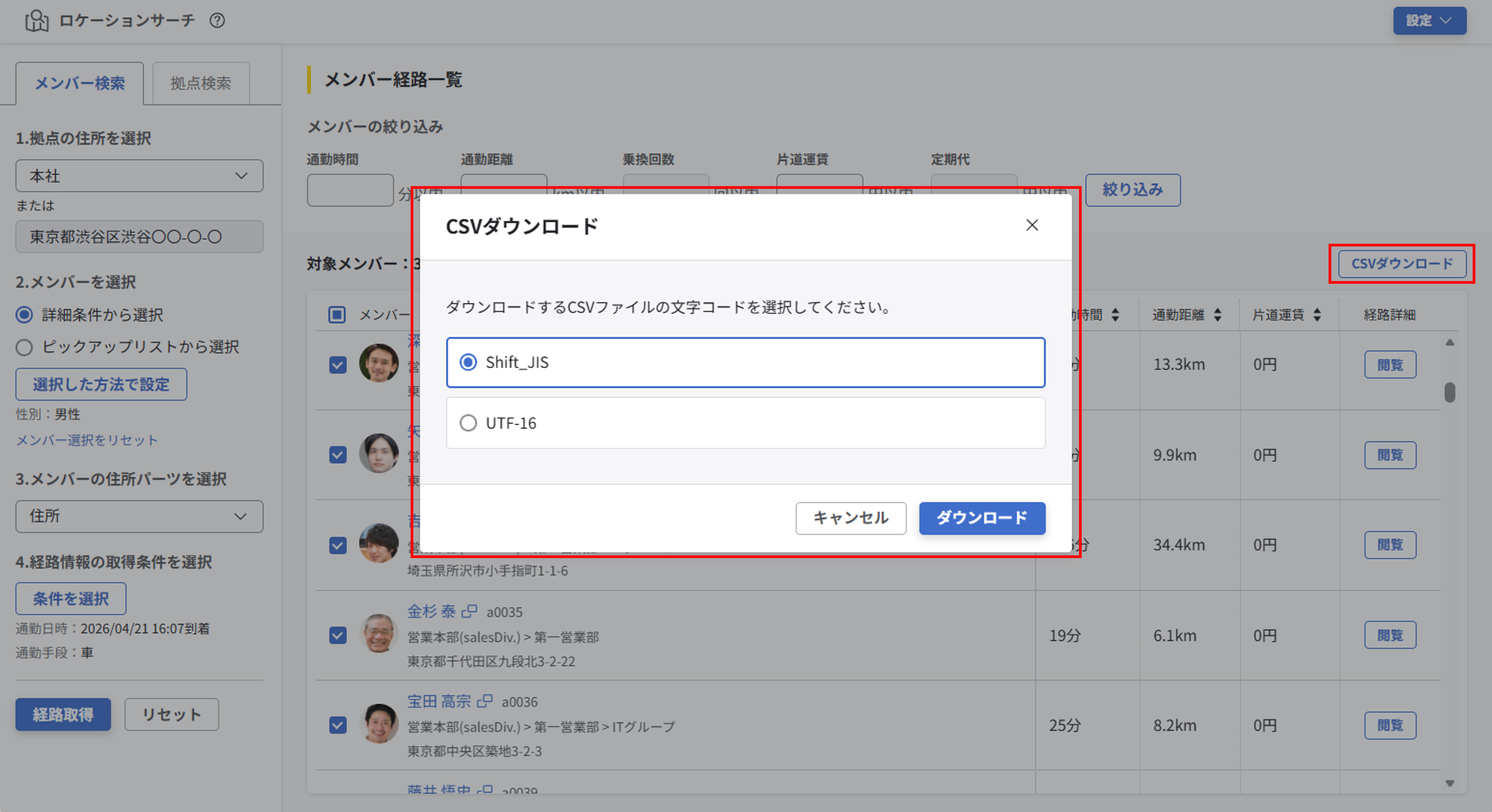Uncheck the member row with 34.4km distance
This screenshot has width=1492, height=812.
338,545
